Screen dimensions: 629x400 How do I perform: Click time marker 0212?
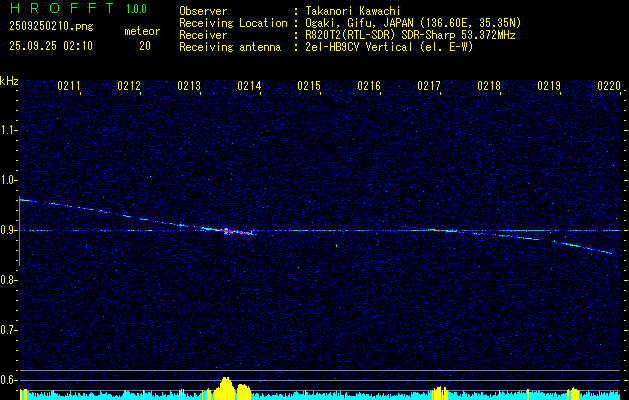pos(129,86)
